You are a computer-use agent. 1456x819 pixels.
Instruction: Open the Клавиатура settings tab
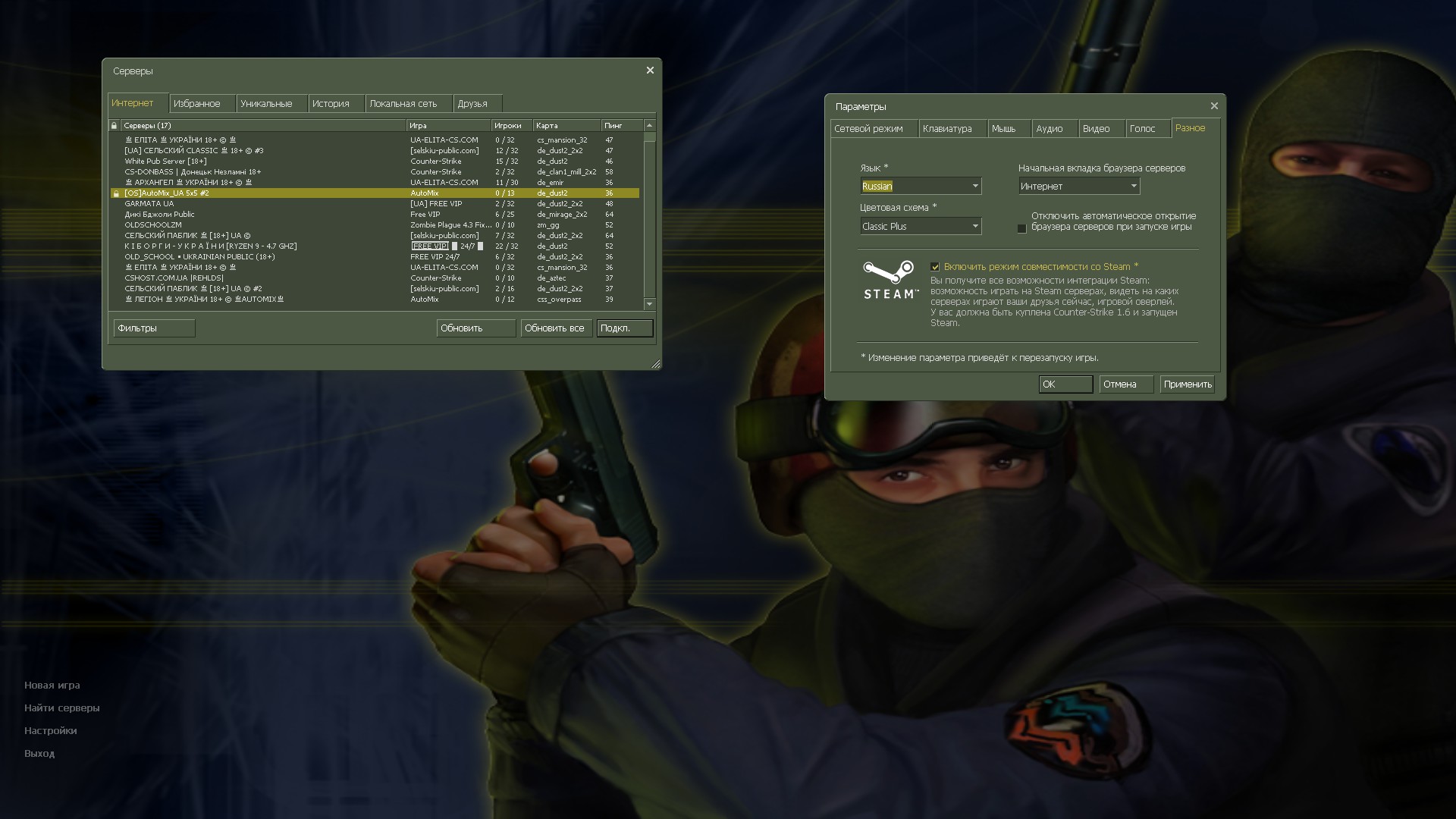coord(952,128)
